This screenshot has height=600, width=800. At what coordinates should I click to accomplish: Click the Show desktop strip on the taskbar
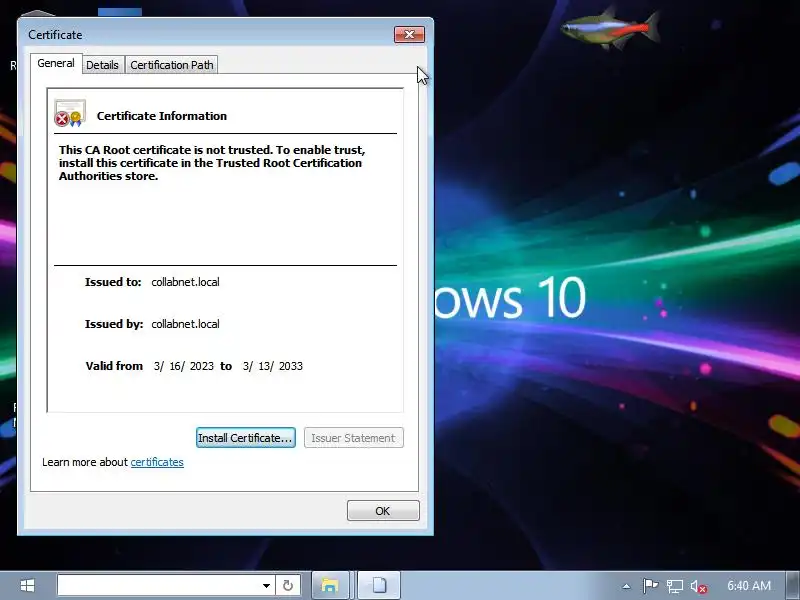click(793, 585)
